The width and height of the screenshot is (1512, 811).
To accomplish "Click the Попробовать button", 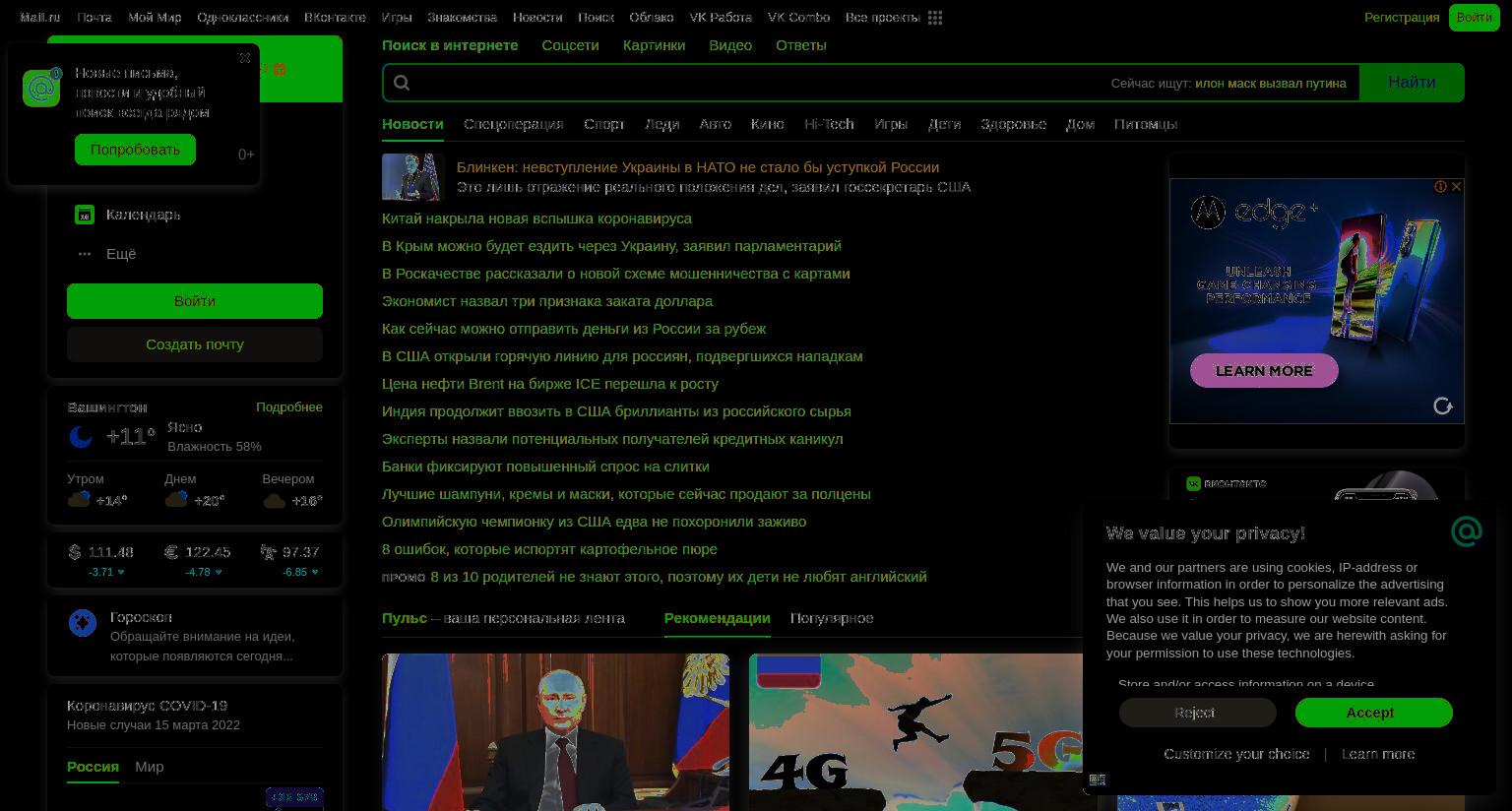I will pos(135,150).
